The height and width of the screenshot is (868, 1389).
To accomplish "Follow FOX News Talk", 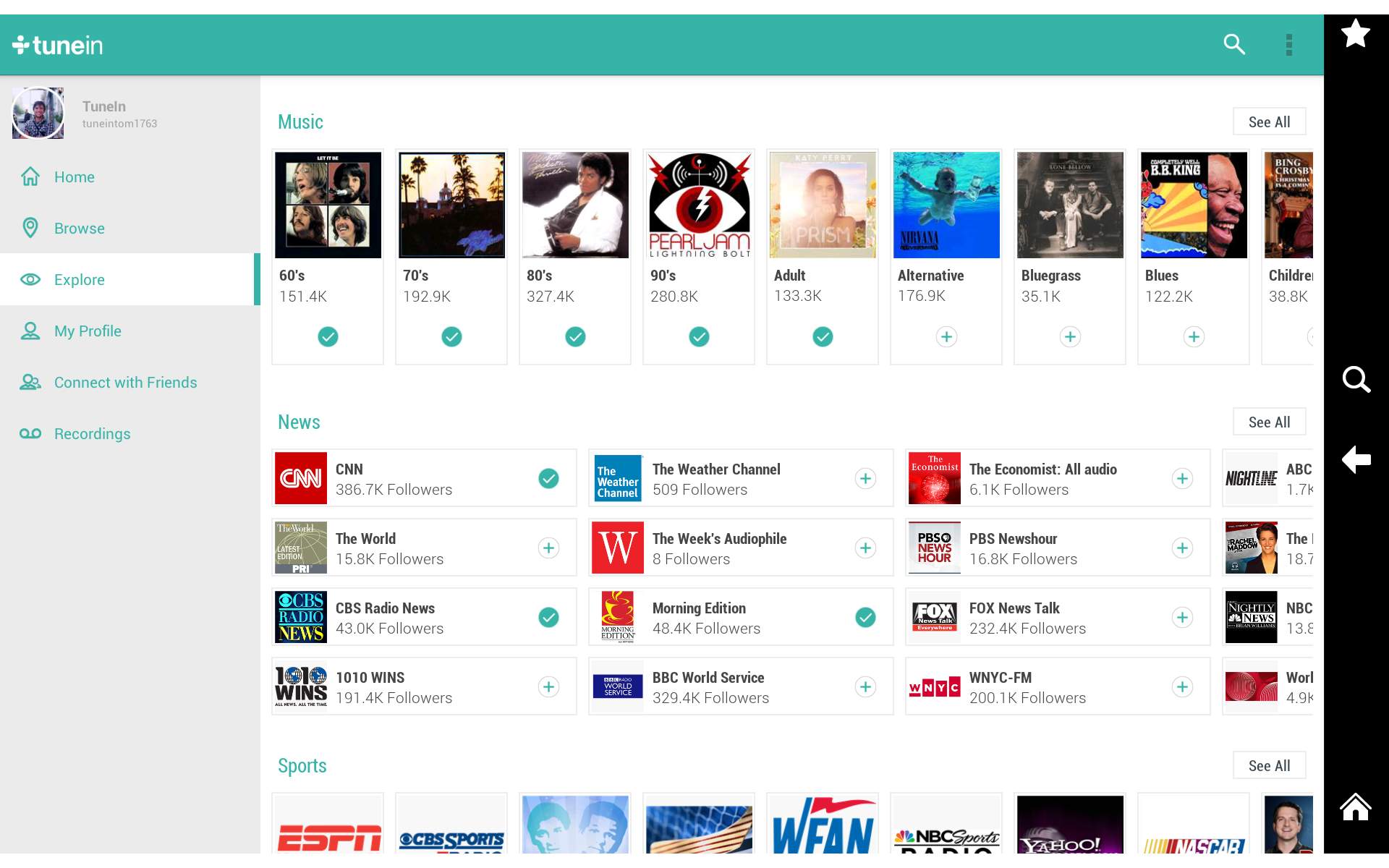I will (1183, 617).
